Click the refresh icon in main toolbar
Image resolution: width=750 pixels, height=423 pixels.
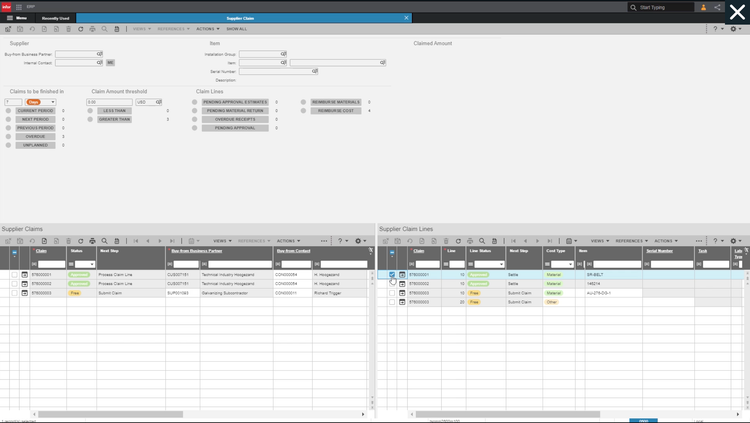pyautogui.click(x=80, y=29)
